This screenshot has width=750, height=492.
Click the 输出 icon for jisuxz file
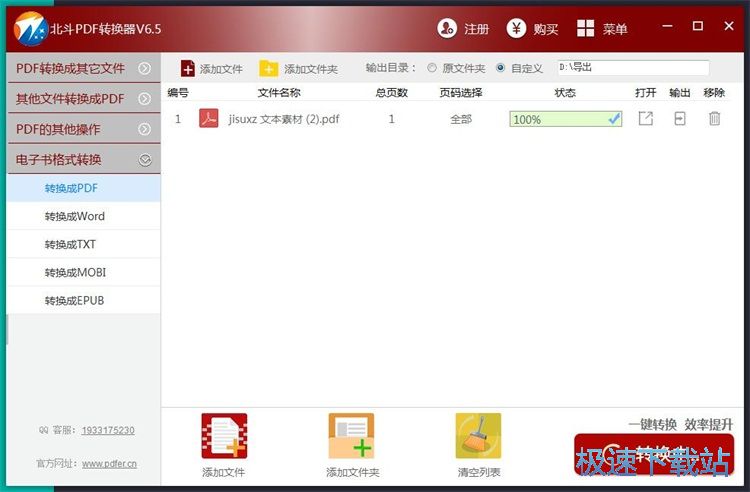680,118
